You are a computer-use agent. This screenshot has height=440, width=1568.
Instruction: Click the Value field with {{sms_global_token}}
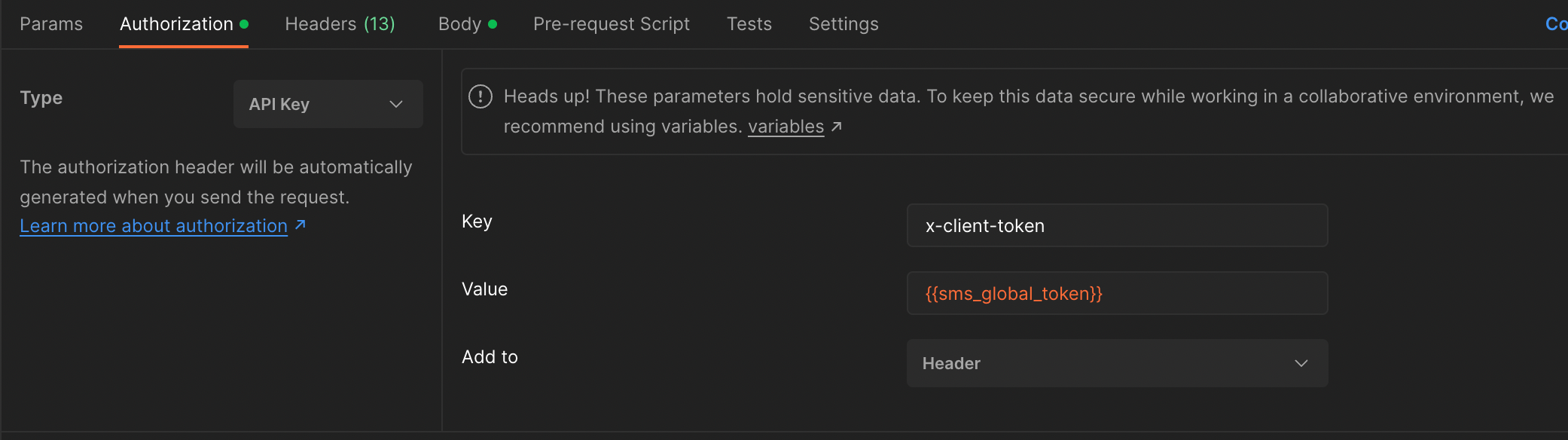point(1116,293)
